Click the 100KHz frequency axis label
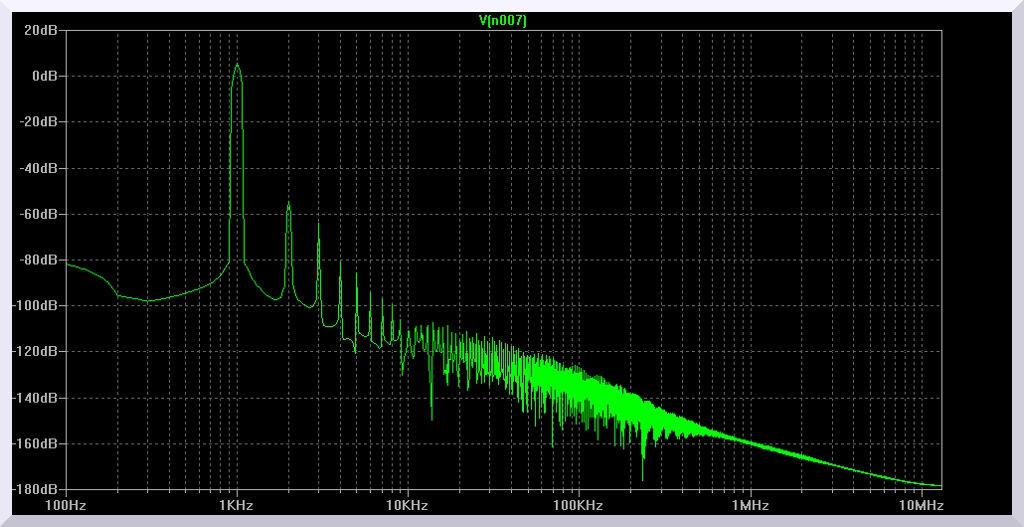This screenshot has width=1024, height=527. tap(578, 505)
